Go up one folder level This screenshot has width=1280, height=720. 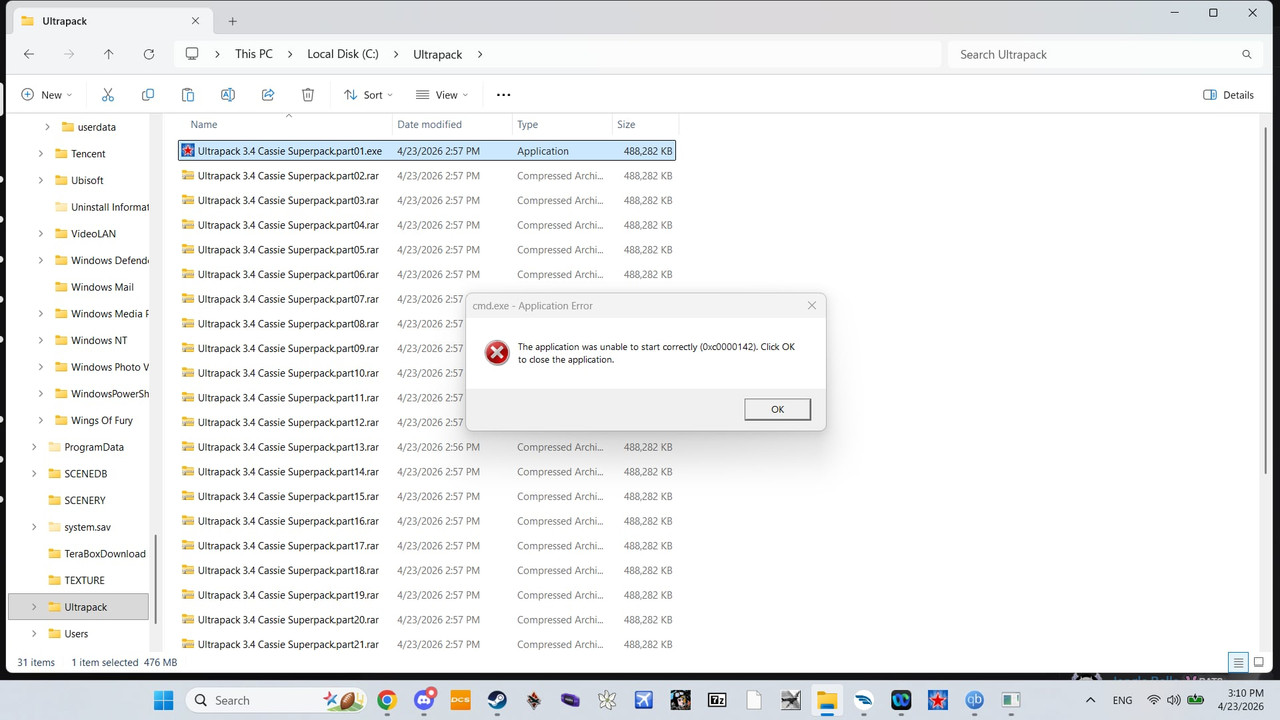coord(109,54)
